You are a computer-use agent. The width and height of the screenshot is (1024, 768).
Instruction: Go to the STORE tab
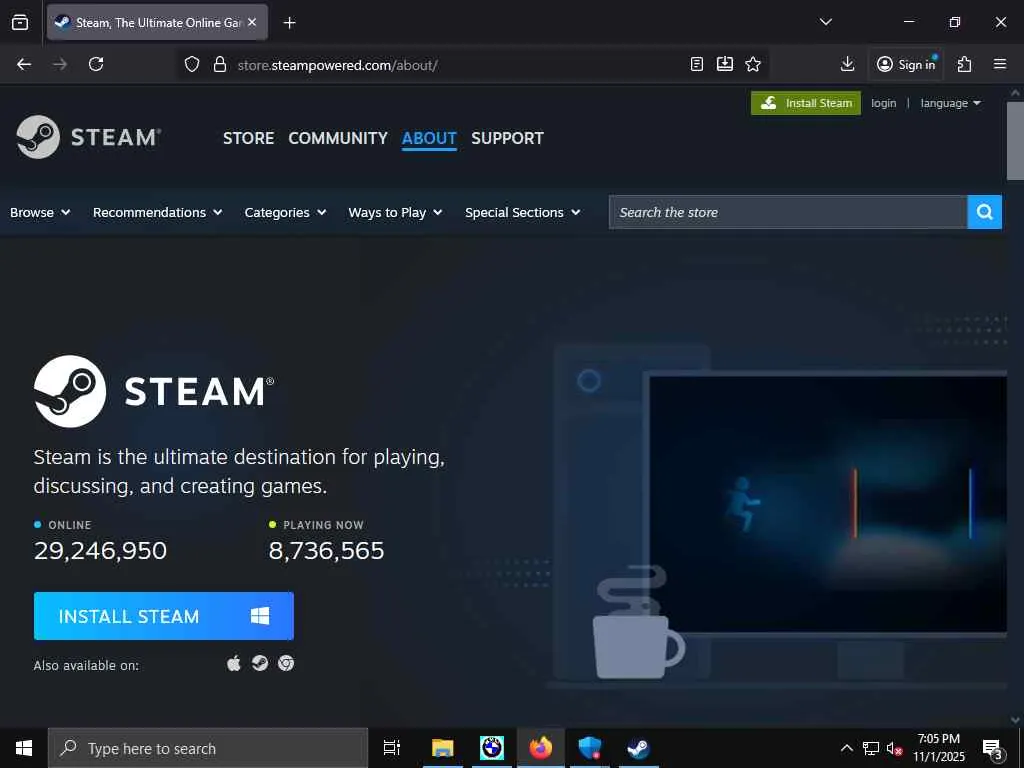[x=248, y=138]
